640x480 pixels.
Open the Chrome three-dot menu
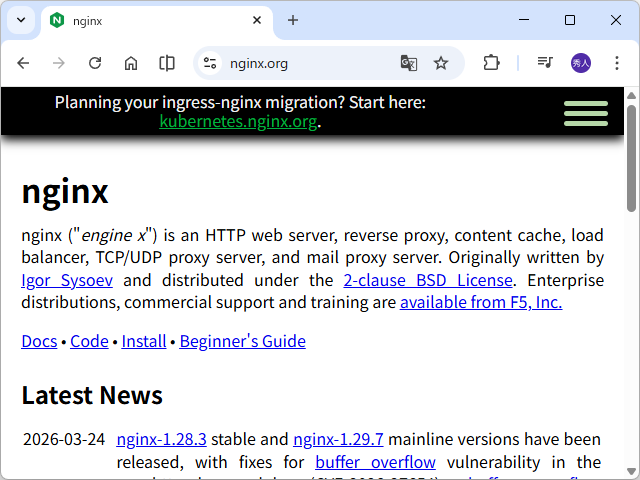tap(617, 63)
